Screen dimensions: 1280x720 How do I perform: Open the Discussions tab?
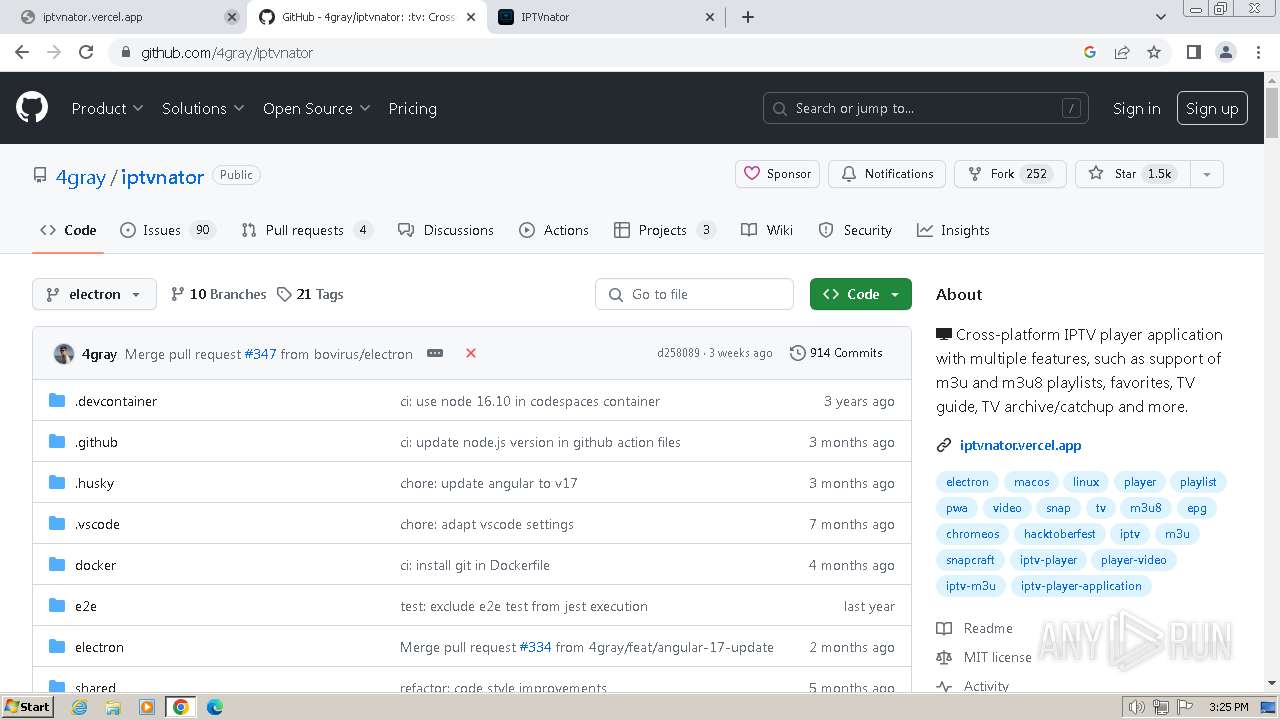[446, 230]
